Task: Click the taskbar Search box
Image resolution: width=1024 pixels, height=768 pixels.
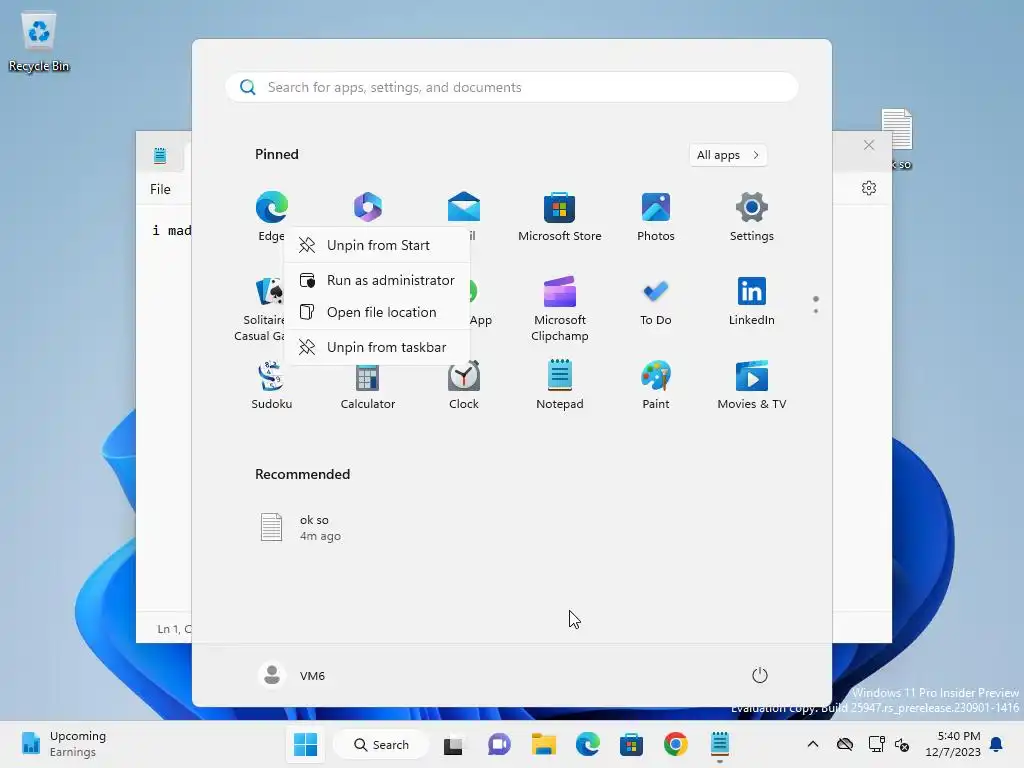Action: pos(381,744)
